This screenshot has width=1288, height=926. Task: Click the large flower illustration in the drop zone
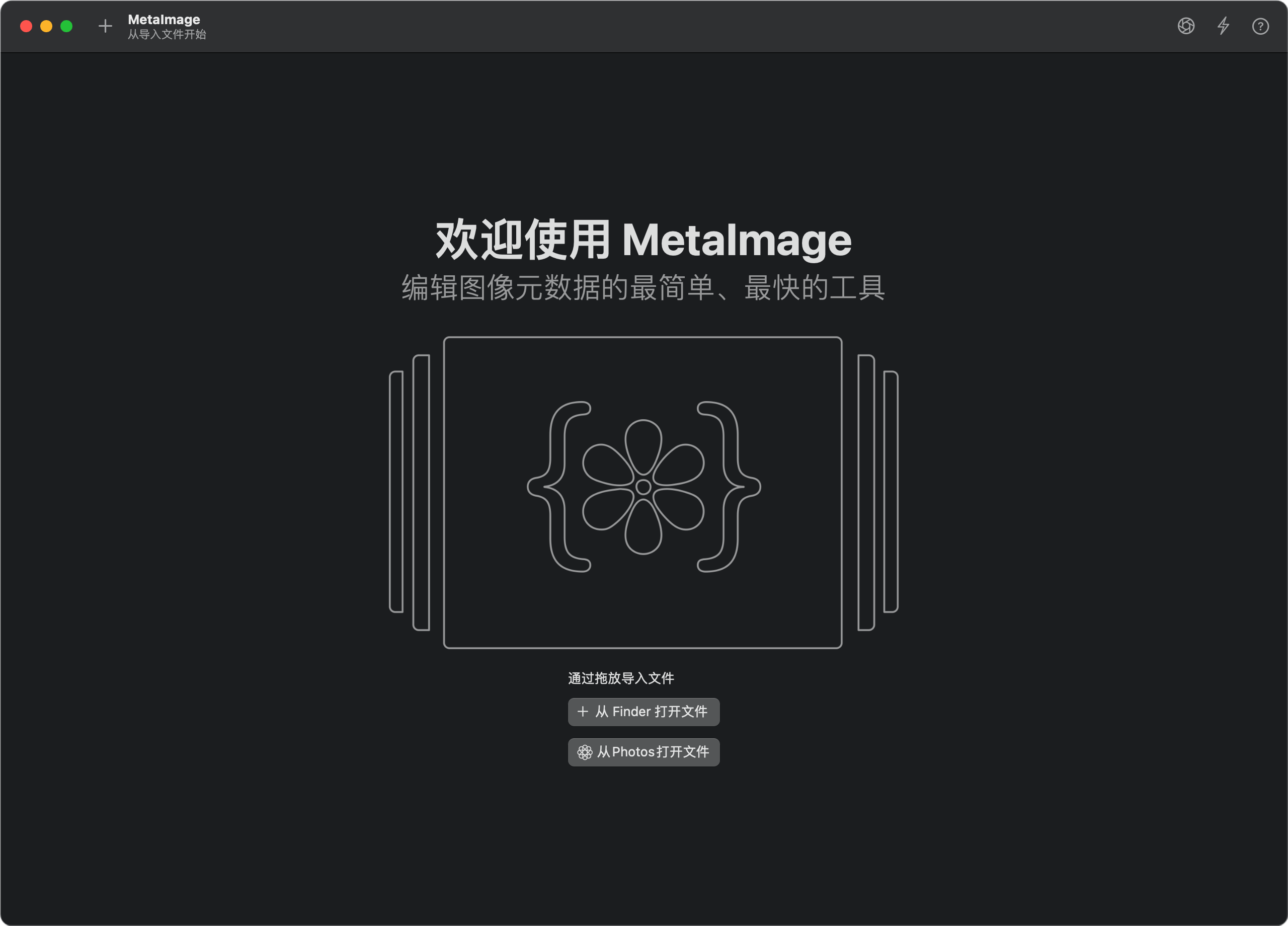(x=643, y=487)
